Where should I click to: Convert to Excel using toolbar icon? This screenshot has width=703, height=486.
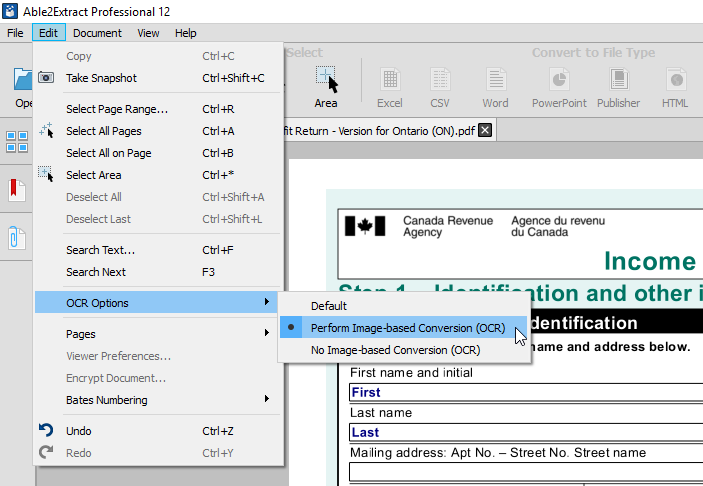pyautogui.click(x=390, y=87)
